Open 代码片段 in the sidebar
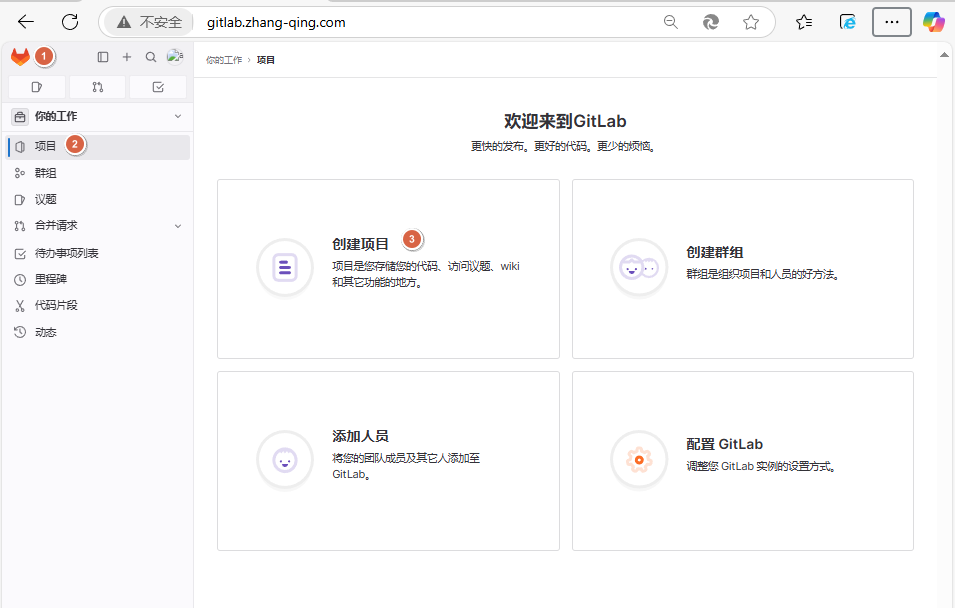Screen dimensions: 955x608 98,305
